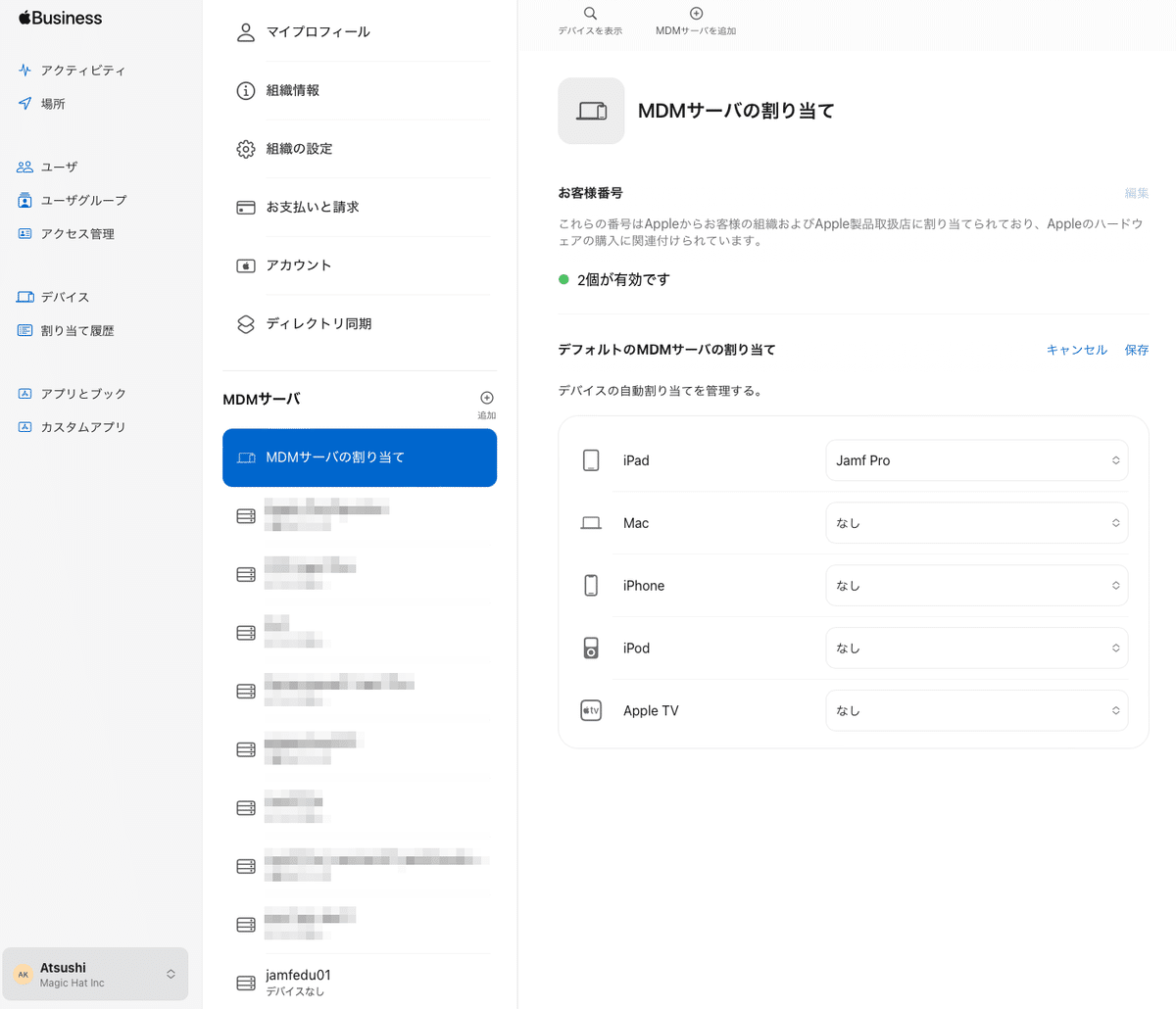This screenshot has height=1009, width=1176.
Task: Select the jamfedu01 MDM server
Action: click(360, 983)
